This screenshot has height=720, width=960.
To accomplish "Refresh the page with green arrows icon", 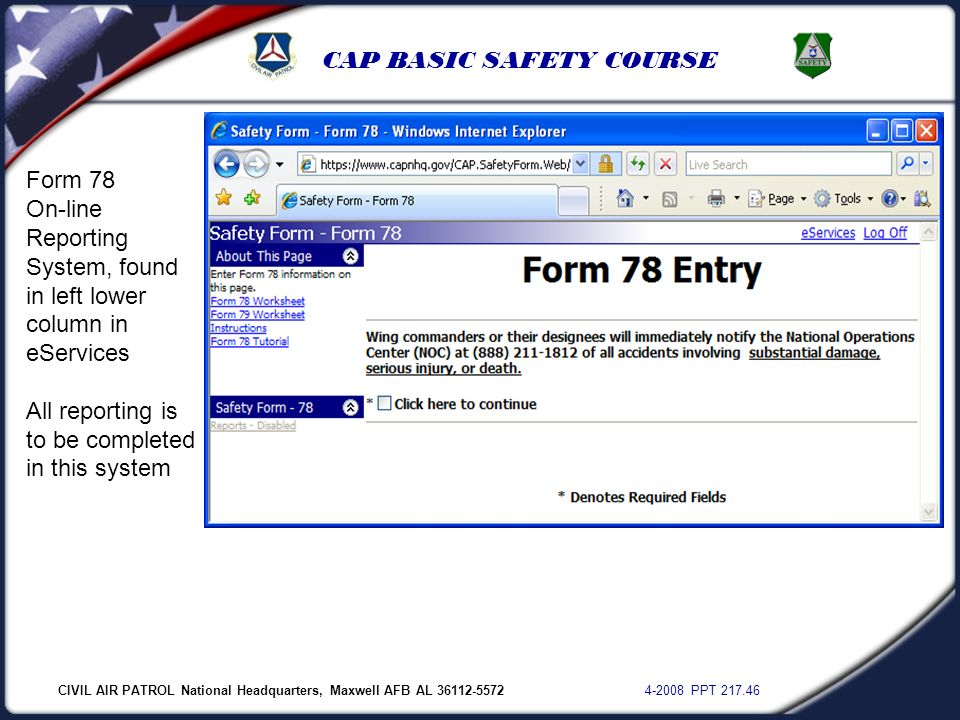I will [638, 164].
